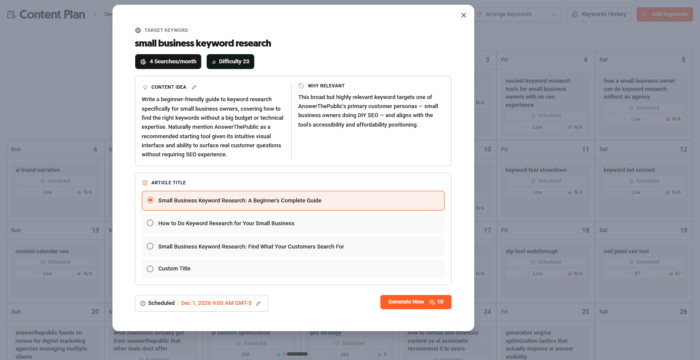This screenshot has width=700, height=360.
Task: Click the Add Keywords button
Action: [665, 14]
